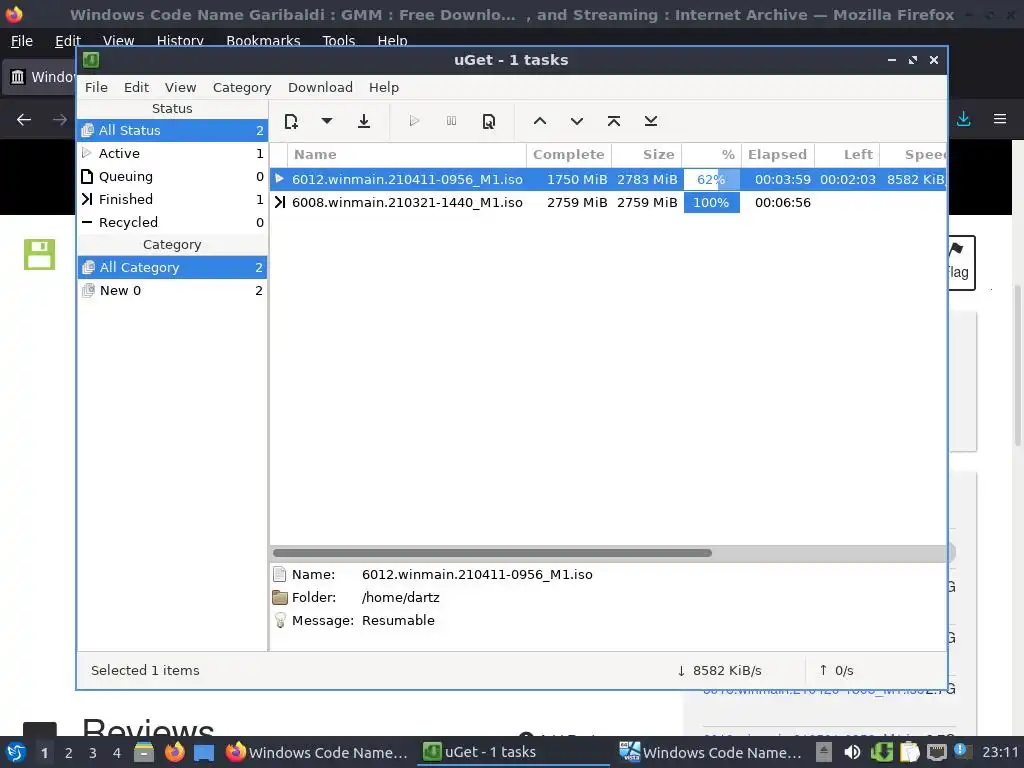Image resolution: width=1024 pixels, height=768 pixels.
Task: Move selected download down one position
Action: click(577, 121)
